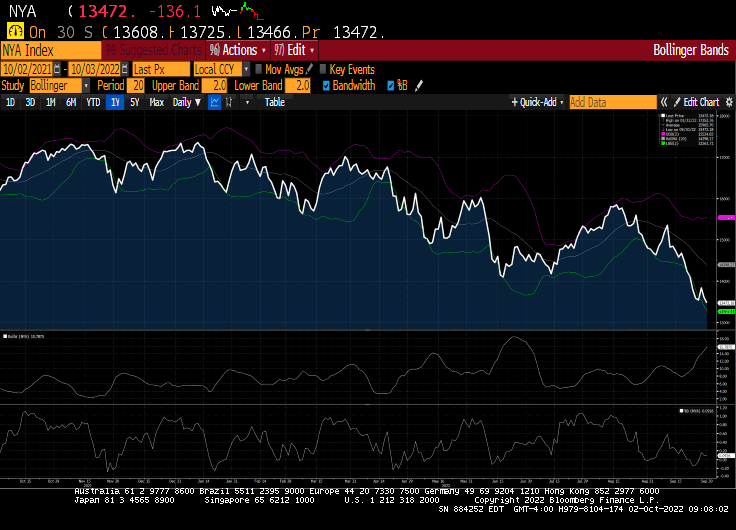This screenshot has width=736, height=530.
Task: Click the Table view button
Action: point(274,102)
